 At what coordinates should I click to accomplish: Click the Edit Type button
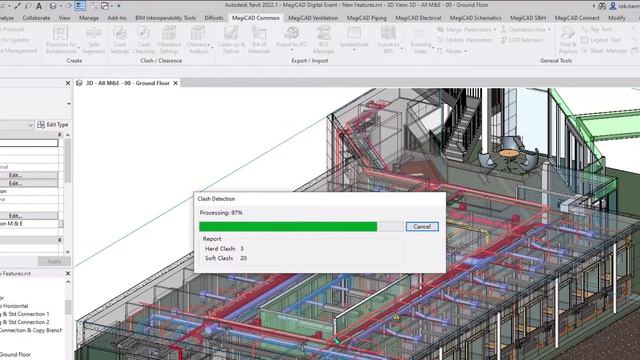point(53,125)
